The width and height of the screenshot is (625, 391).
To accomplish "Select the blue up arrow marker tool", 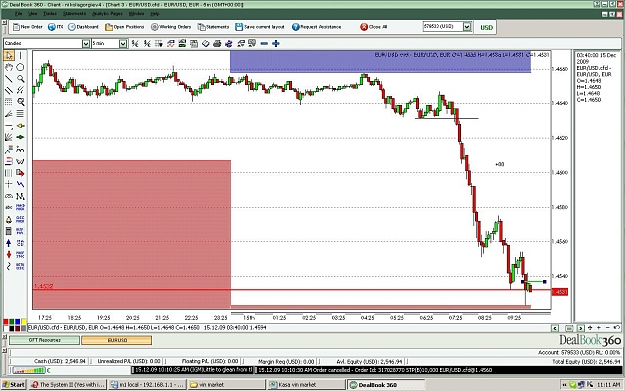I will (8, 243).
